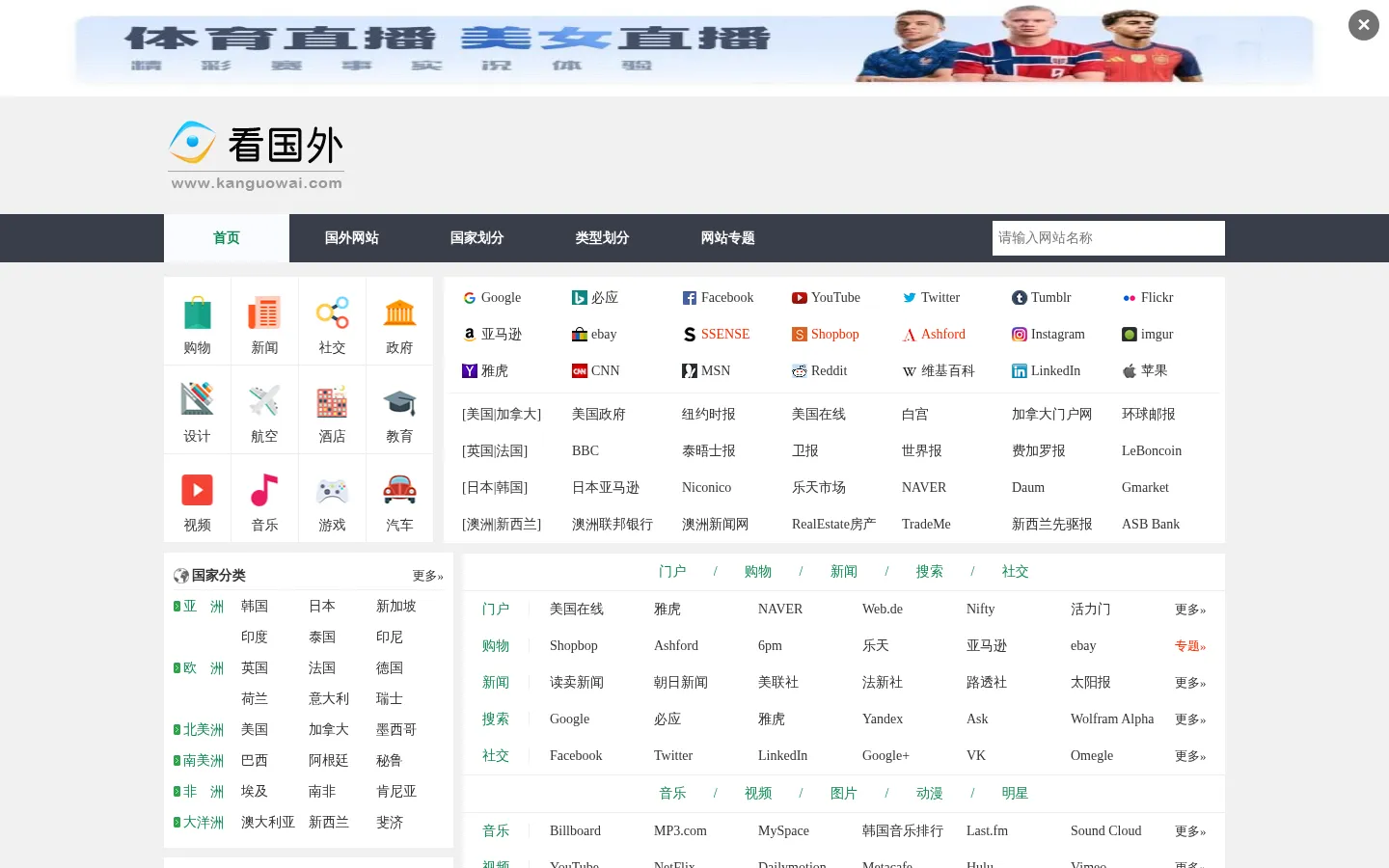The width and height of the screenshot is (1389, 868).
Task: Open the 新加坡 country link
Action: coord(396,607)
